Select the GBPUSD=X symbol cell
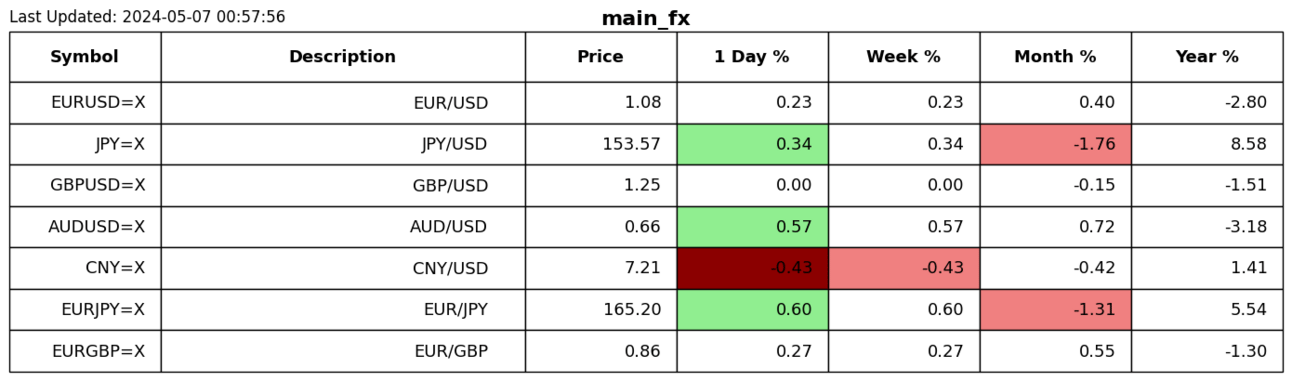Viewport: 1292px width, 381px height. tap(85, 186)
